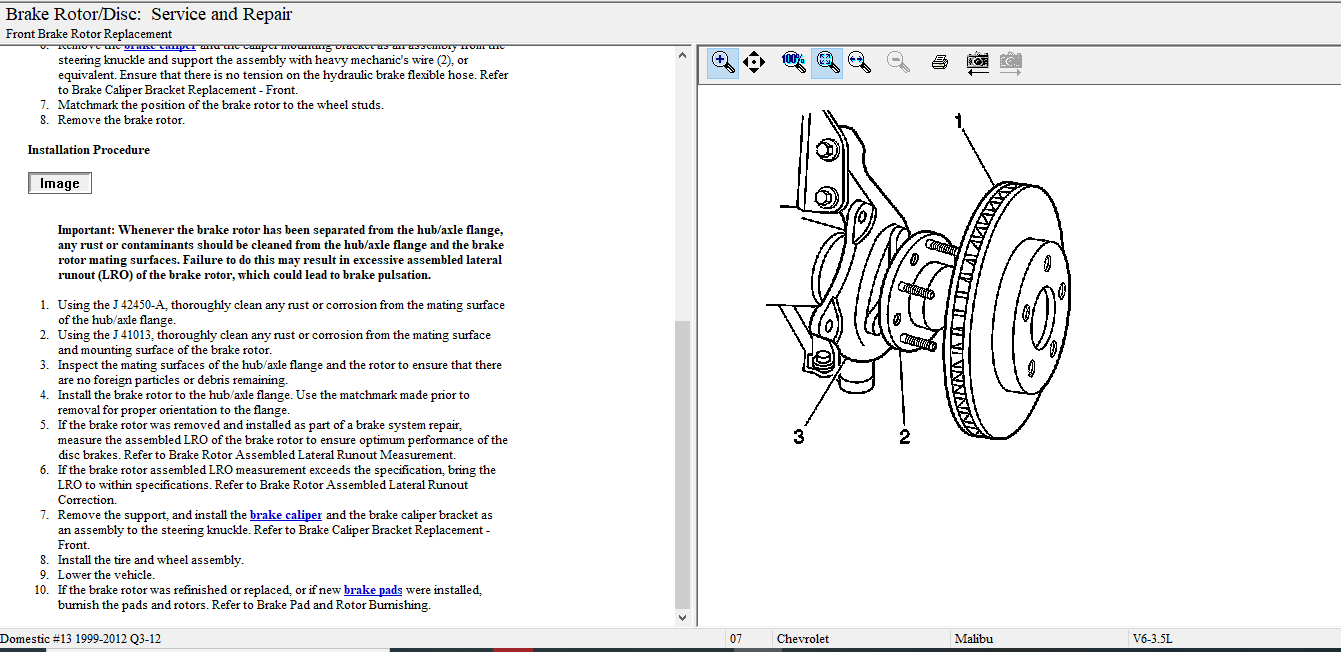
Task: Click the zoom out magnifier icon
Action: pyautogui.click(x=899, y=63)
